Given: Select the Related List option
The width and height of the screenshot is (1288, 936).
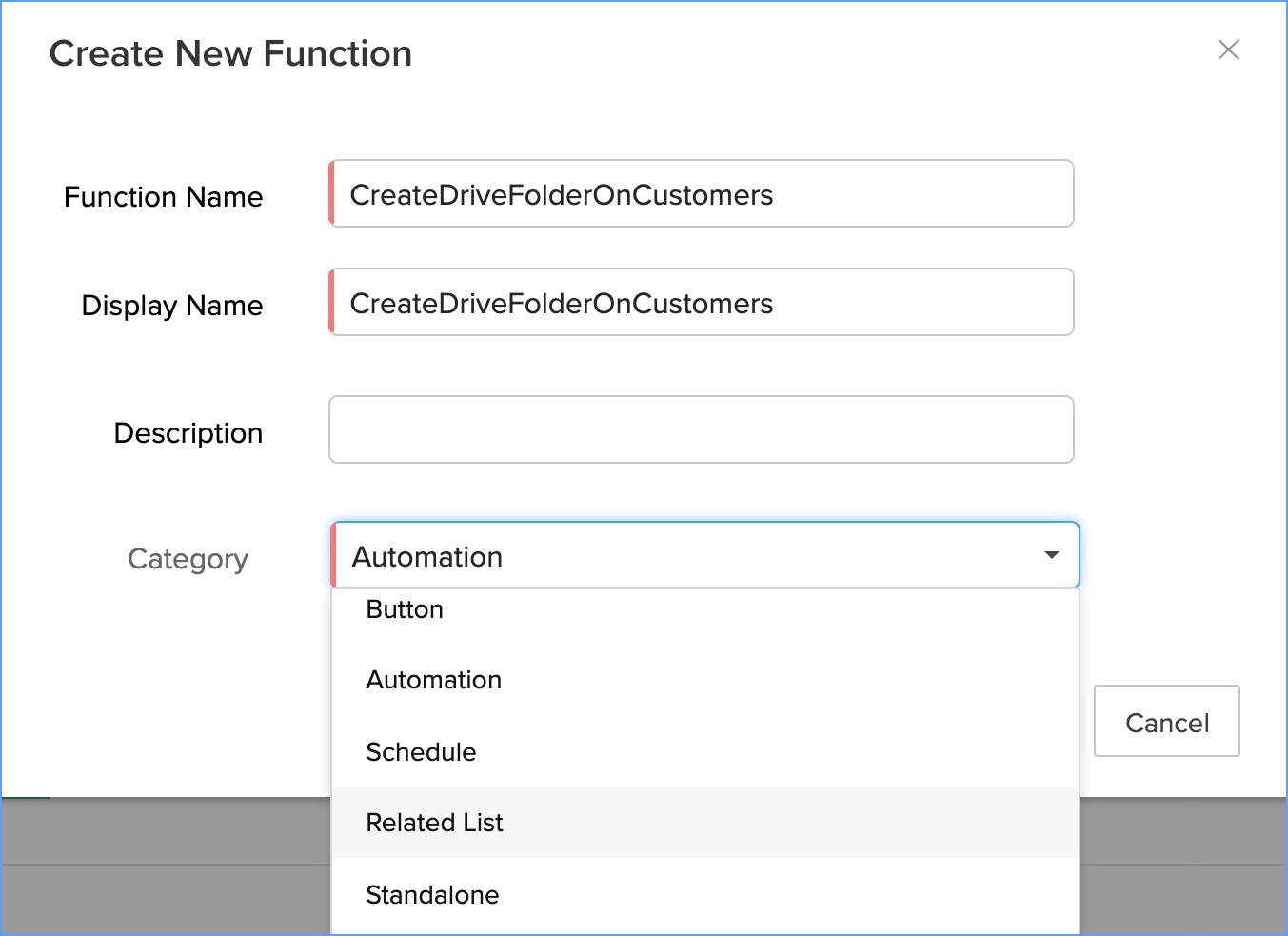Looking at the screenshot, I should click(435, 823).
